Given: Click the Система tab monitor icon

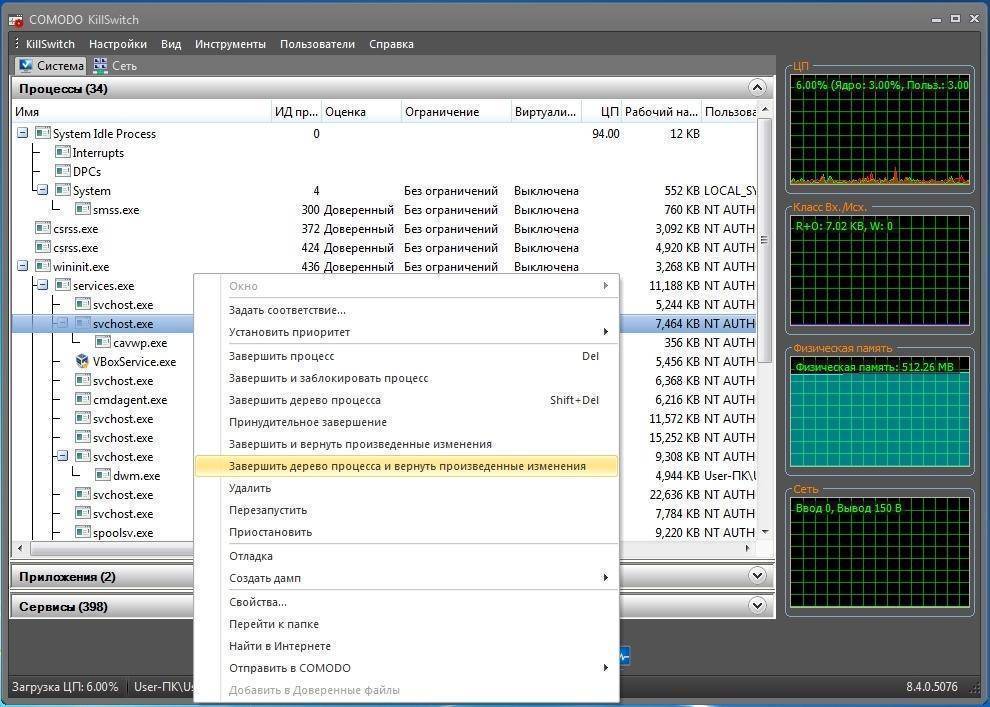Looking at the screenshot, I should tap(27, 66).
